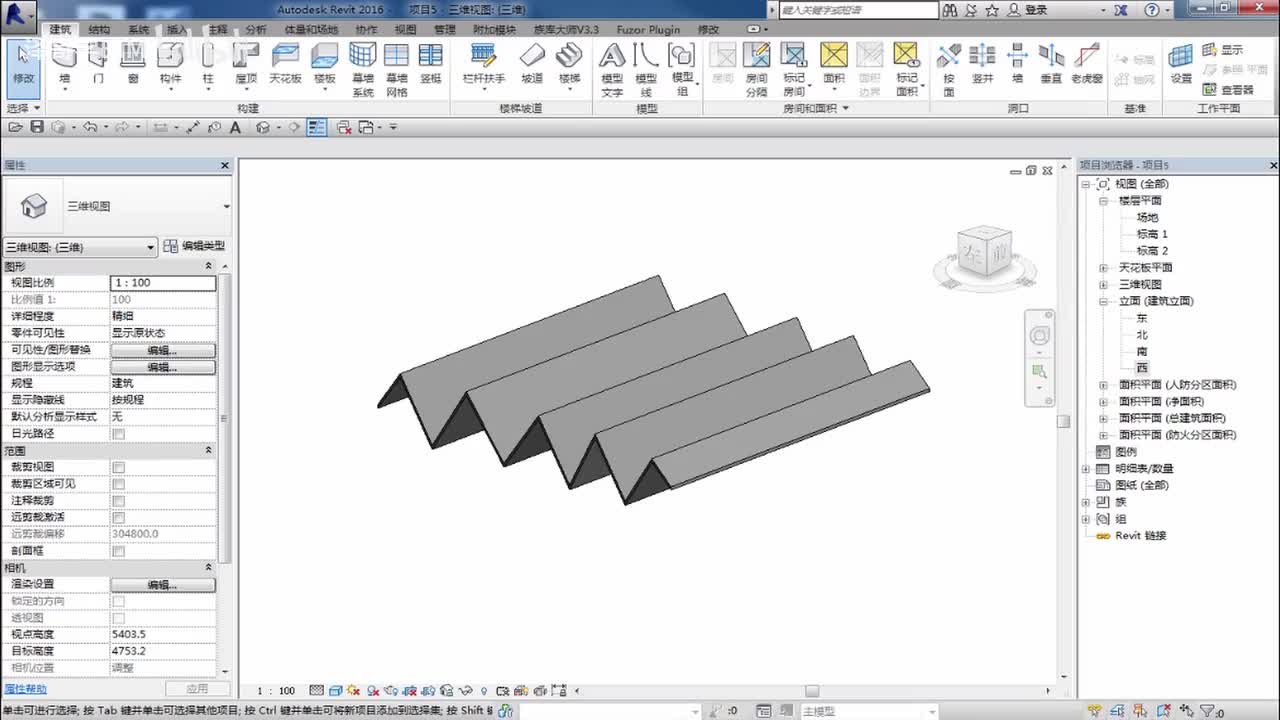Click the 视图比例 value field

(x=163, y=283)
